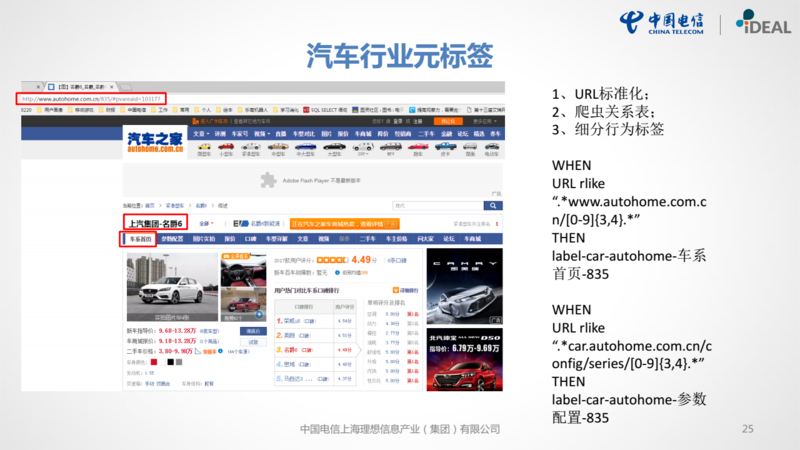The width and height of the screenshot is (800, 450).
Task: Select the MPV car type icon
Action: coord(388,146)
